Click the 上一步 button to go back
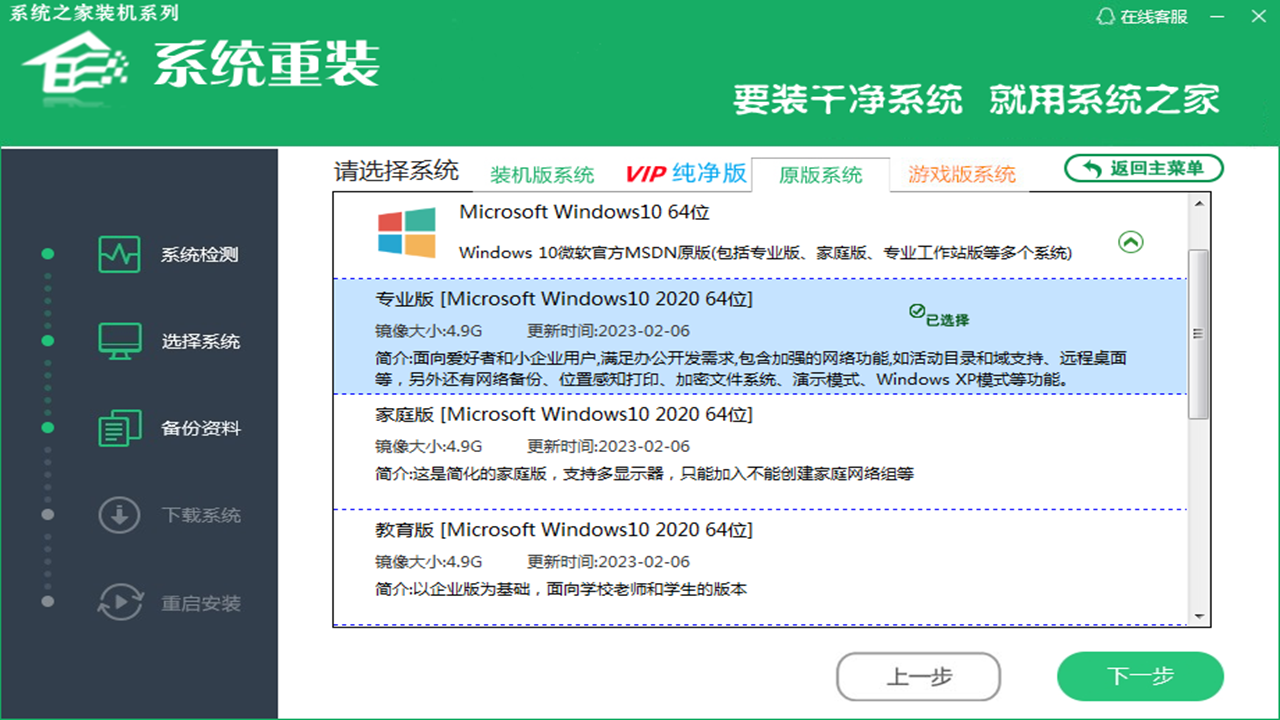Screen dimensions: 1280x720 click(x=917, y=676)
